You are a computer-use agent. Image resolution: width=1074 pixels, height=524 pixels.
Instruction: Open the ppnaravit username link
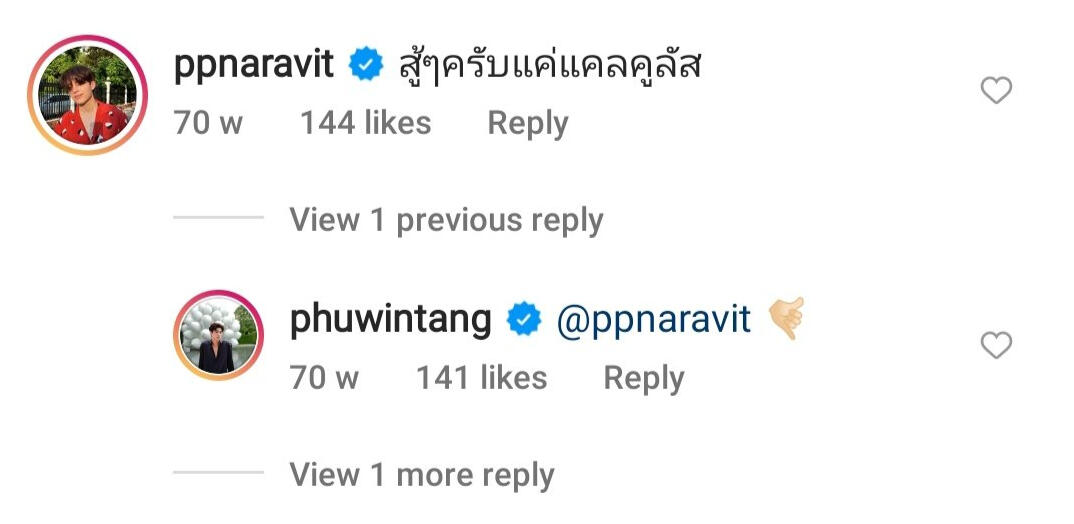(x=253, y=66)
